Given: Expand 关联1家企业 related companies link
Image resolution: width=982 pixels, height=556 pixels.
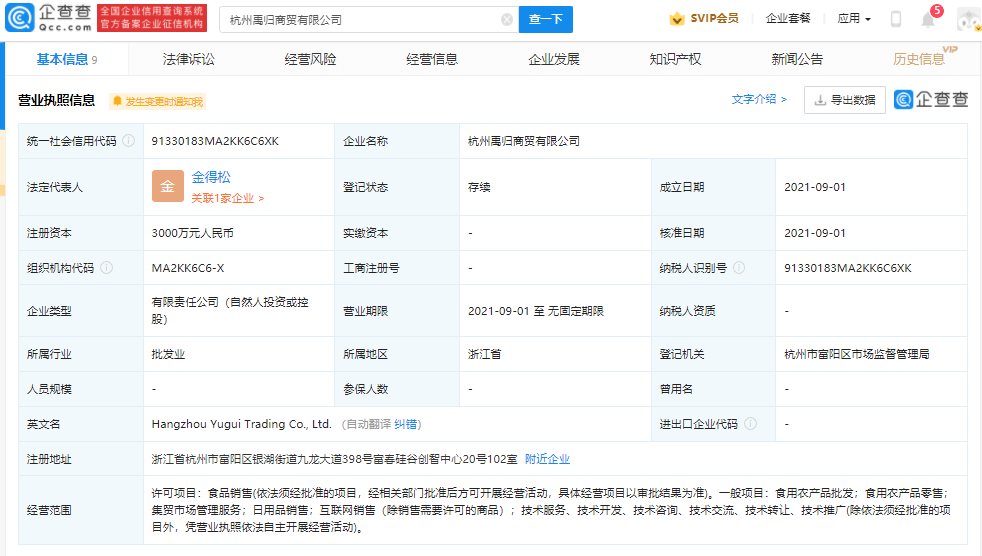Looking at the screenshot, I should point(228,198).
